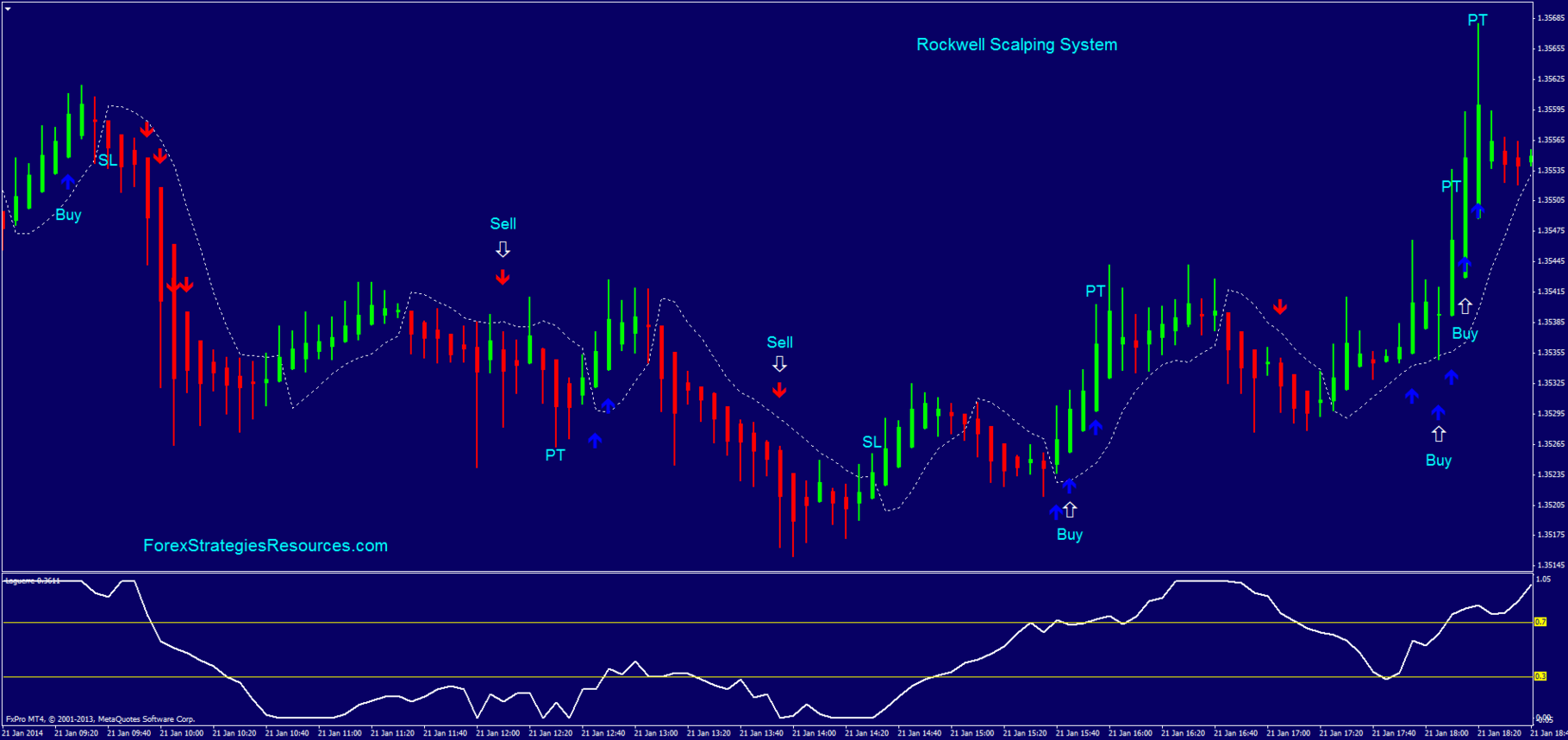
Task: Click the "21 Jan 12:20" time label
Action: (x=550, y=733)
